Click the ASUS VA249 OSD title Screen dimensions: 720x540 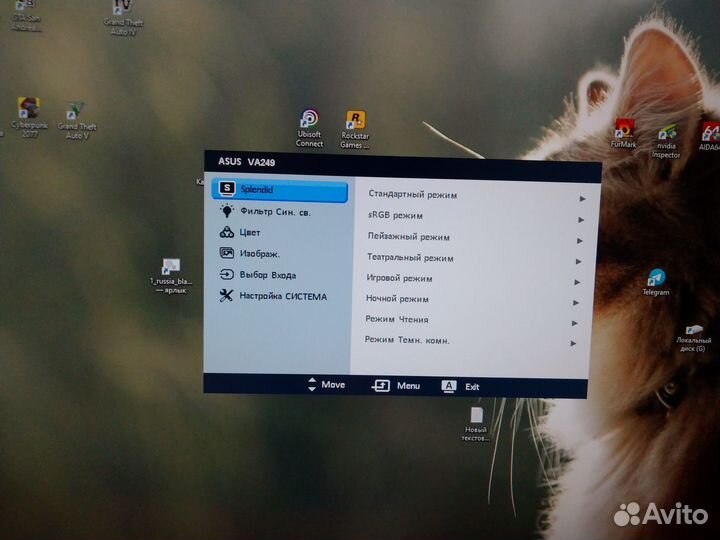click(x=247, y=162)
